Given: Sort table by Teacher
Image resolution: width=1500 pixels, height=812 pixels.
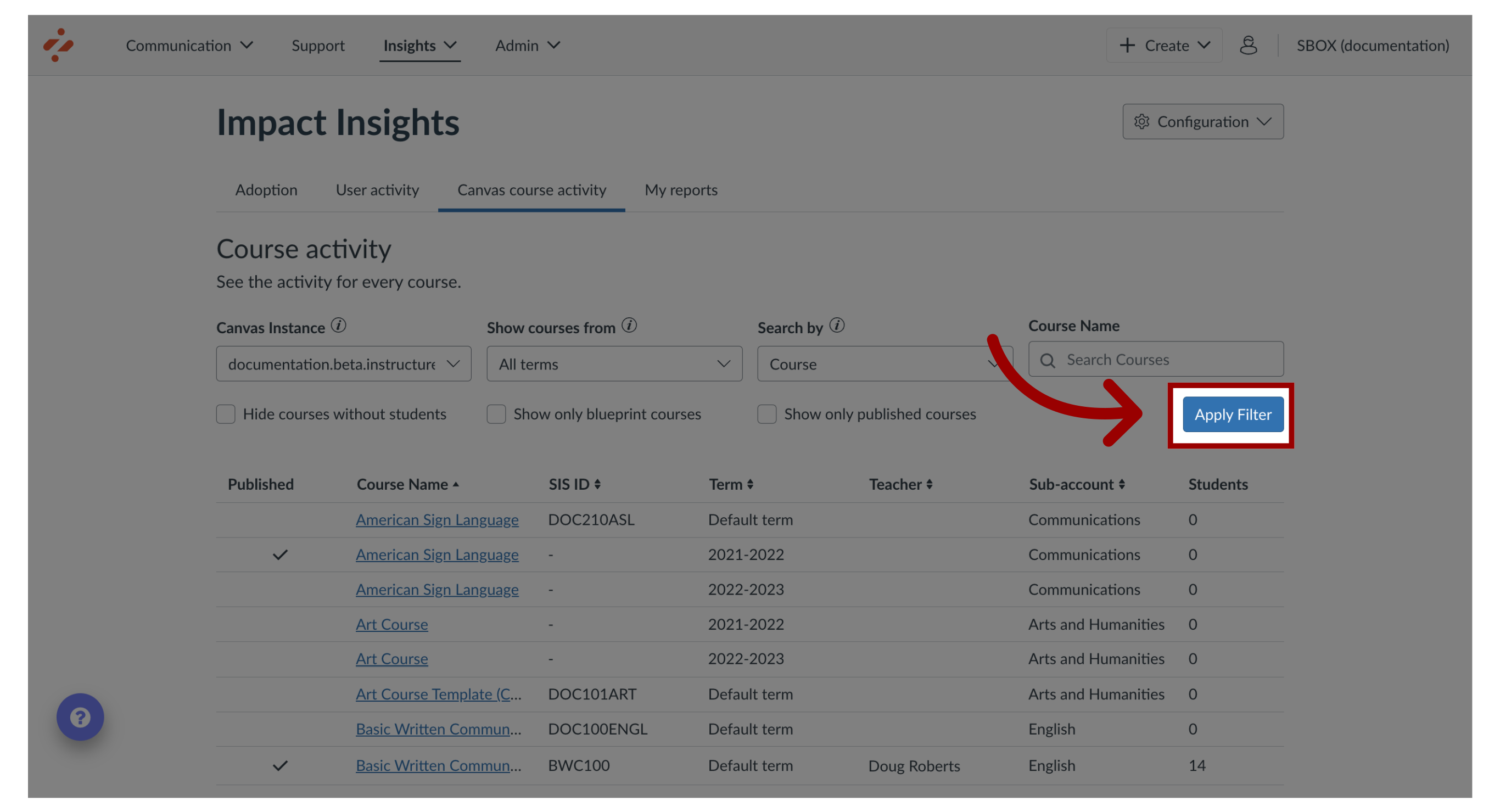Looking at the screenshot, I should click(930, 484).
